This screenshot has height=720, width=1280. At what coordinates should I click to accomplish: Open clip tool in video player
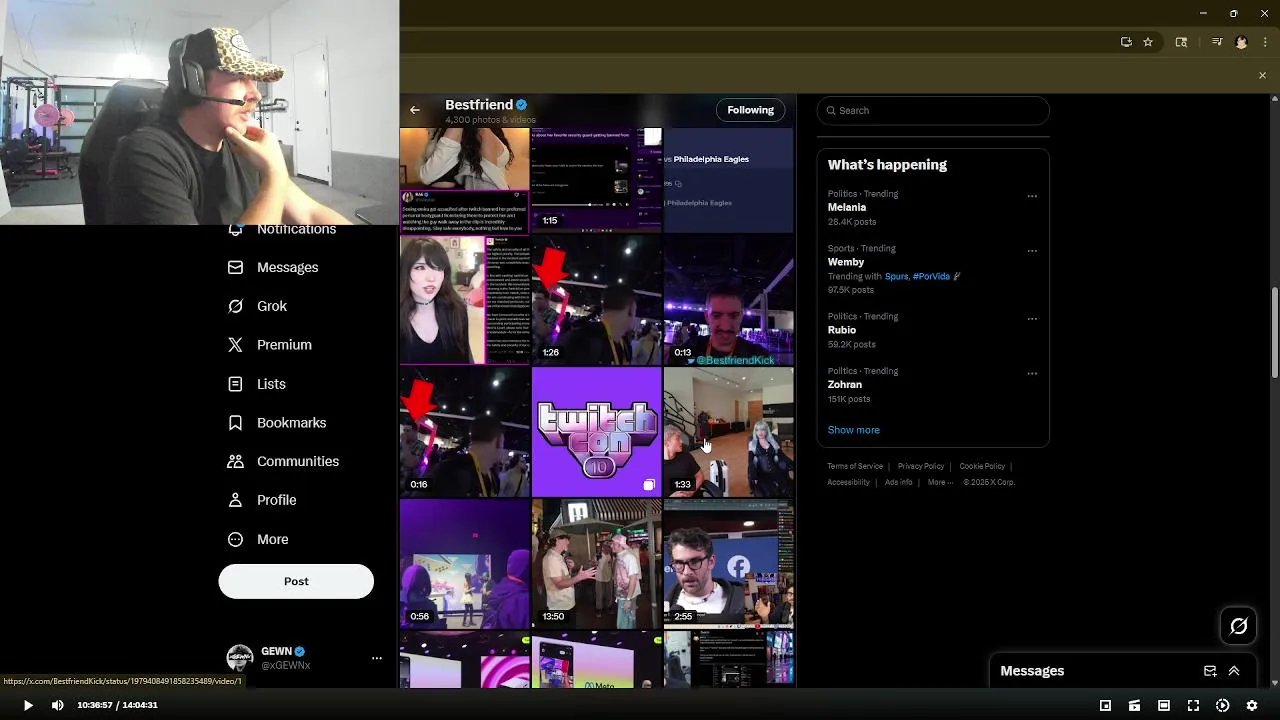coord(1134,705)
